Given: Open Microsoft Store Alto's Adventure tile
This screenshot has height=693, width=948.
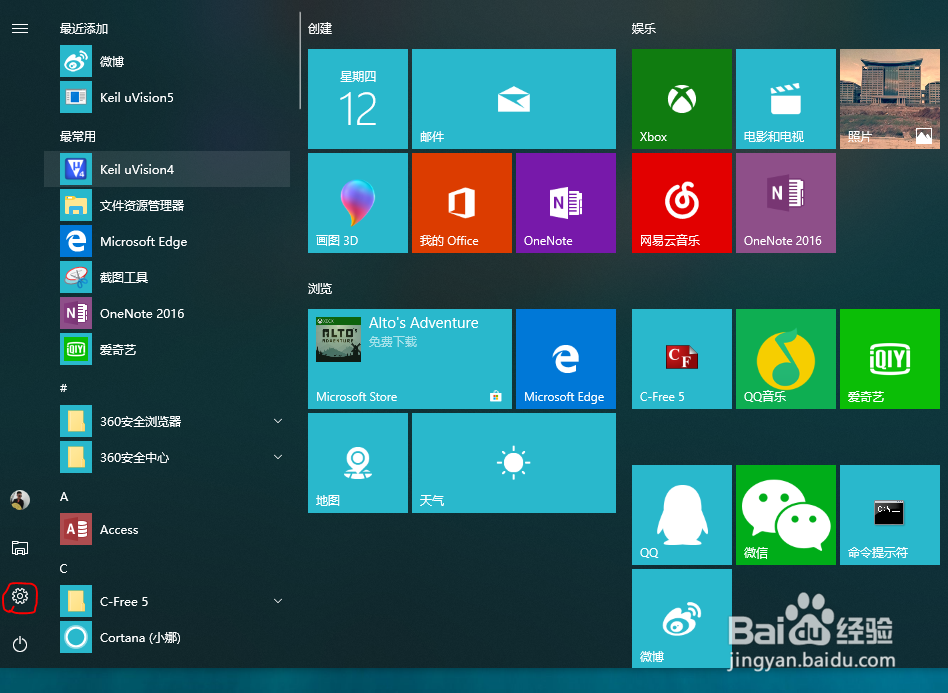Looking at the screenshot, I should coord(410,359).
